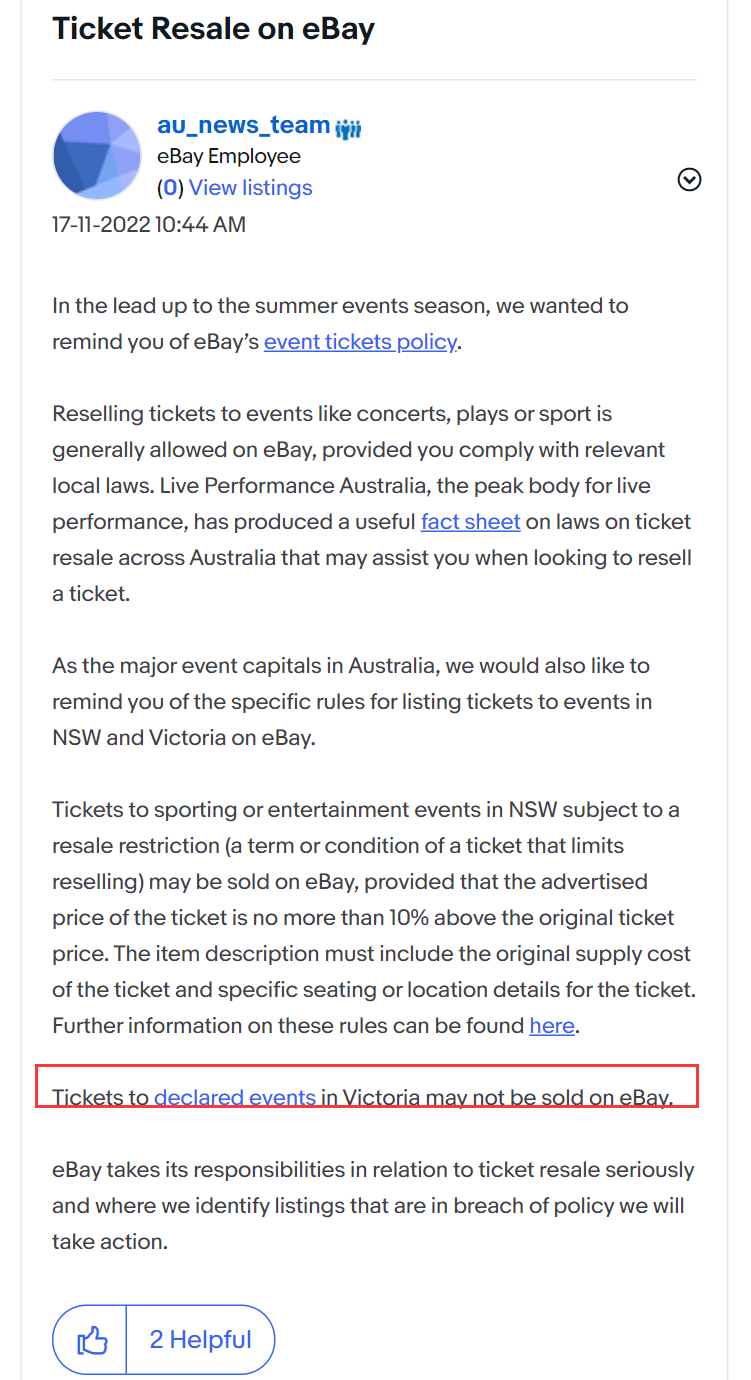
Task: Follow the 'here' link for NSW rules
Action: [552, 1026]
